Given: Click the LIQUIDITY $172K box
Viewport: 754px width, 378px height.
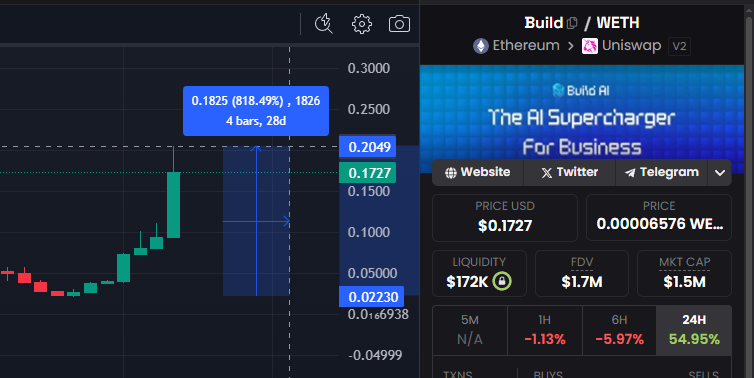Looking at the screenshot, I should click(x=479, y=273).
